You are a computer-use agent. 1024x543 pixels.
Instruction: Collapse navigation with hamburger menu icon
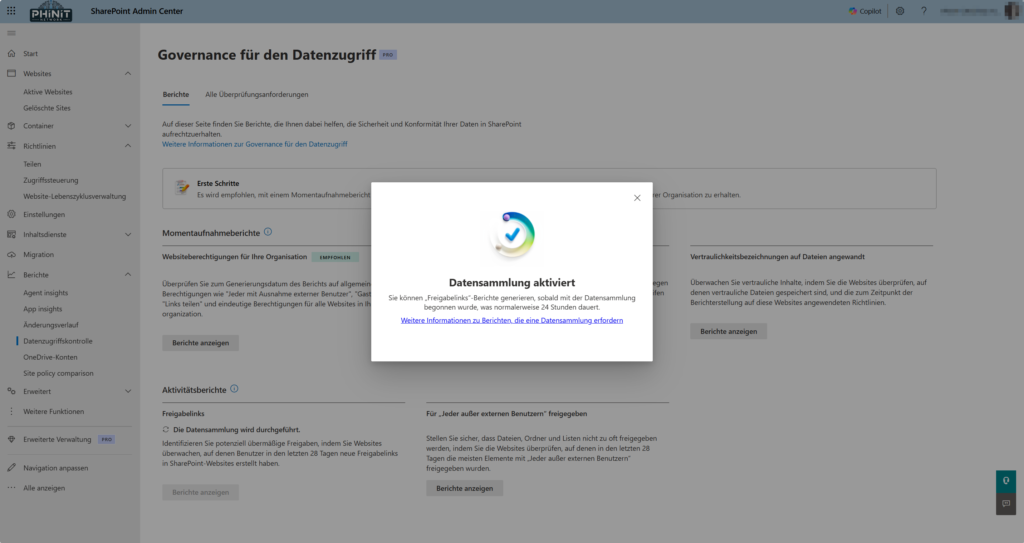11,34
